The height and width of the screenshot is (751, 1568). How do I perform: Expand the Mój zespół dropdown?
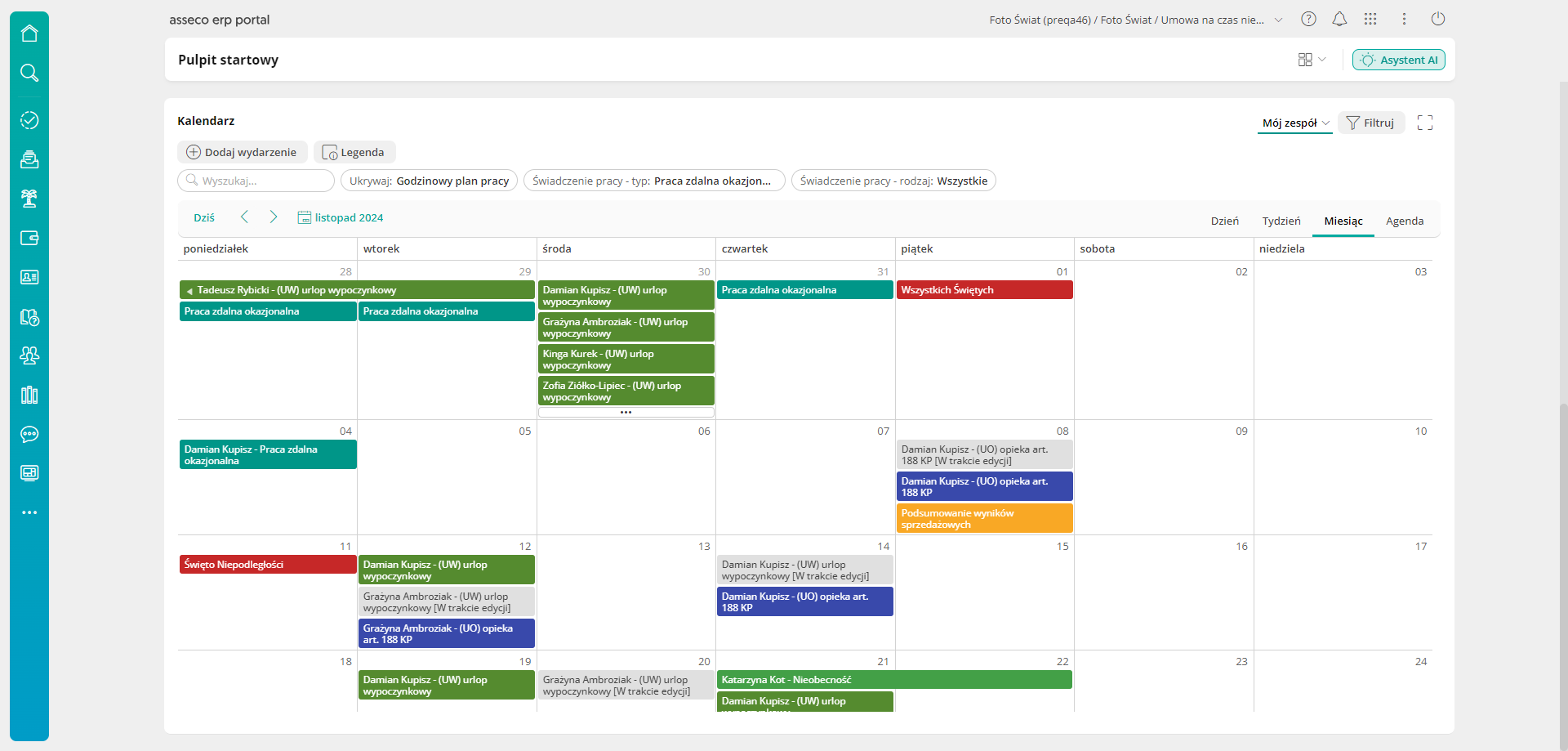point(1295,123)
